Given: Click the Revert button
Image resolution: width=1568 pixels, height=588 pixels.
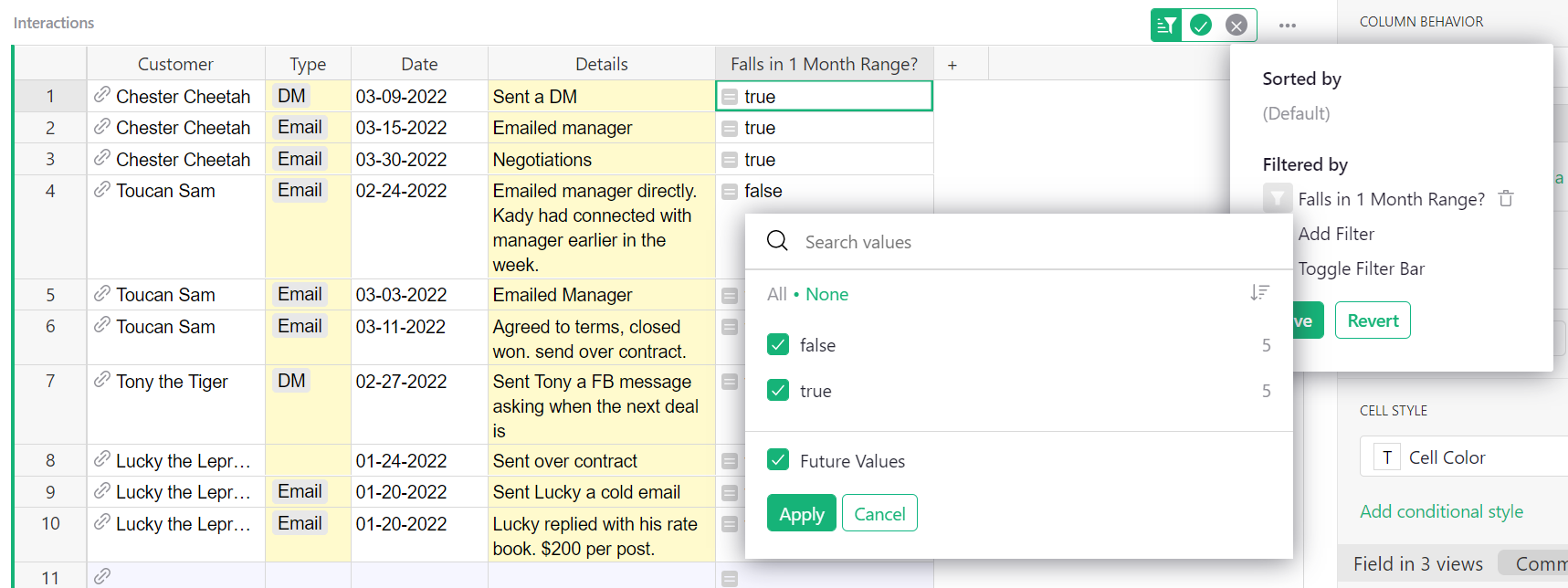Looking at the screenshot, I should 1372,320.
